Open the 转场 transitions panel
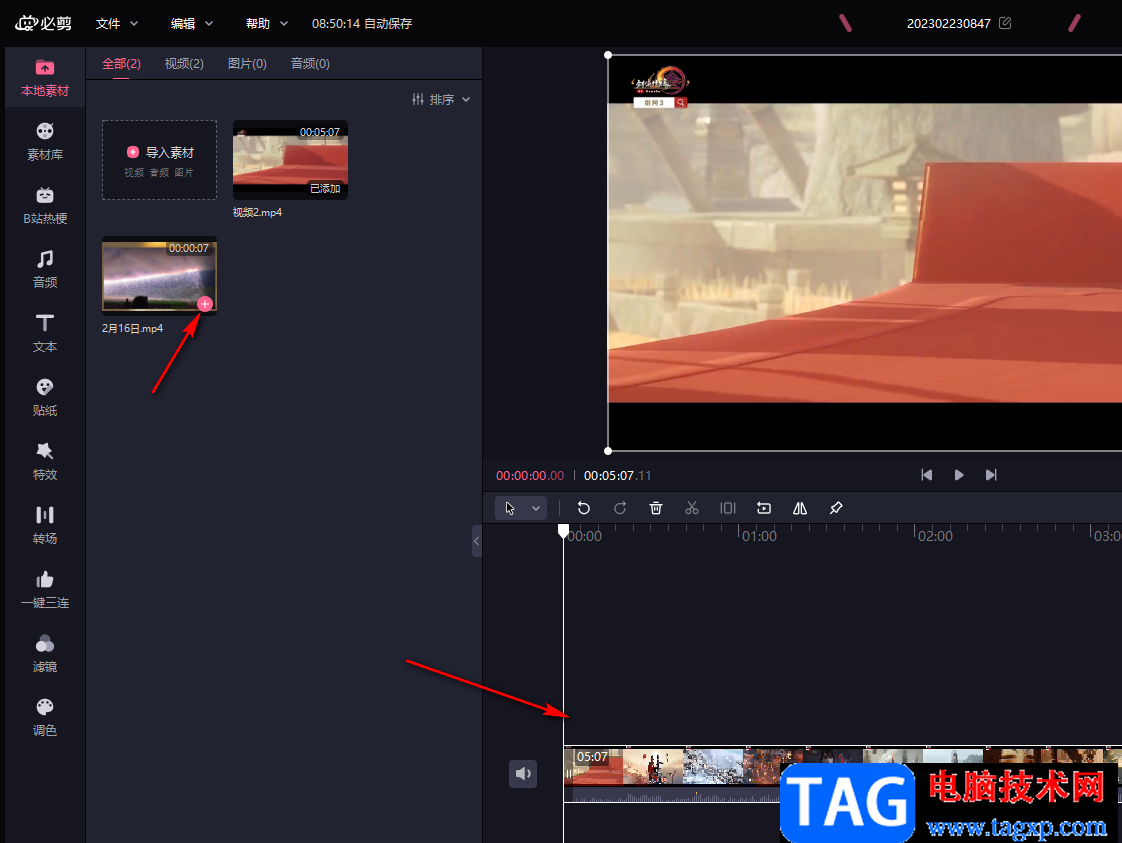 click(44, 526)
